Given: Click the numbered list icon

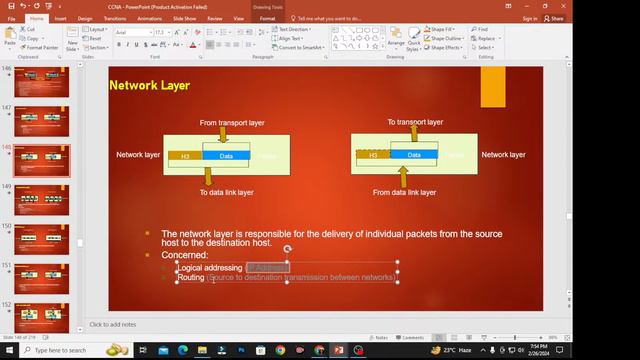Looking at the screenshot, I should click(x=223, y=32).
